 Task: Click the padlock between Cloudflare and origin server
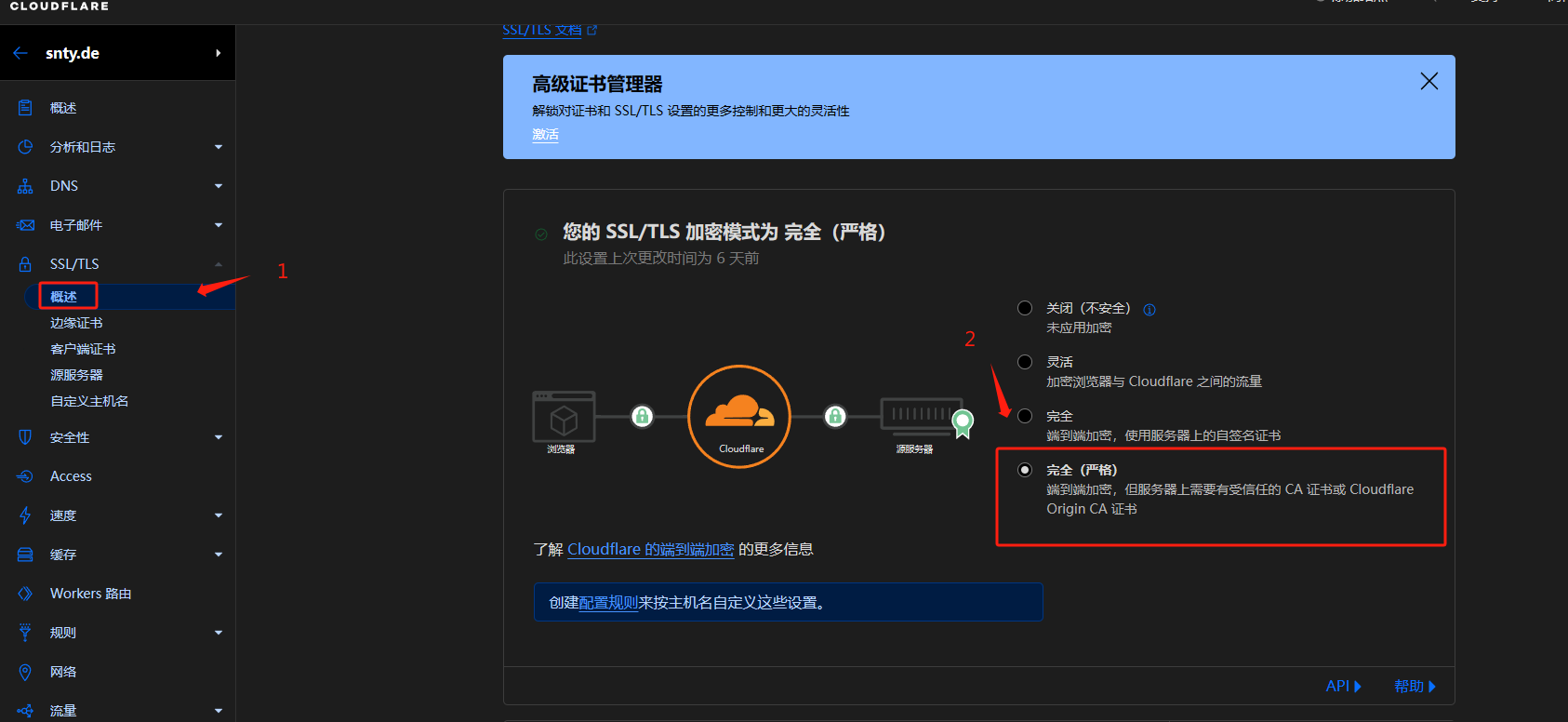[x=835, y=416]
